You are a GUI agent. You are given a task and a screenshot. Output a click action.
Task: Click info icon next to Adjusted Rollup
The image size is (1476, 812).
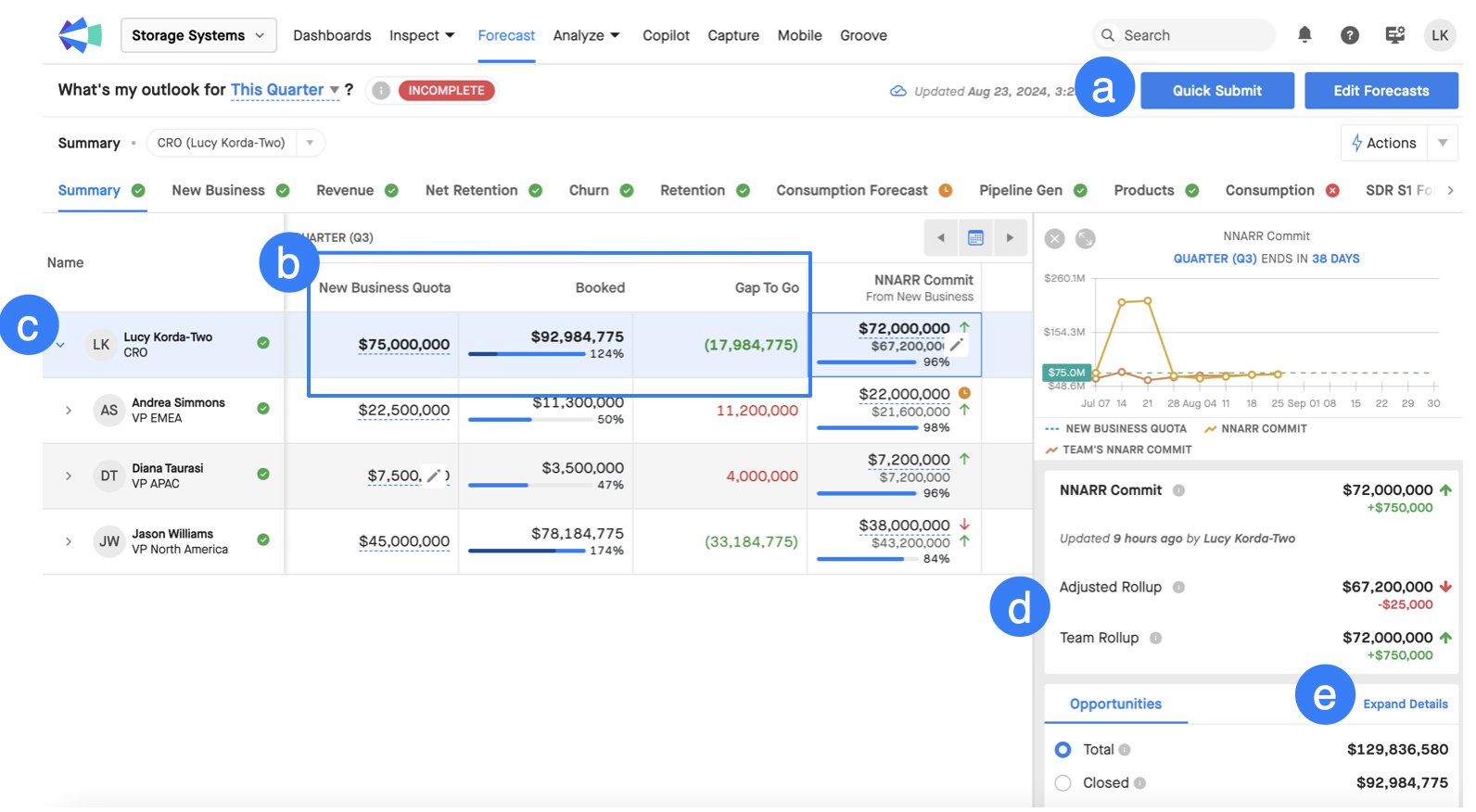pos(1178,588)
